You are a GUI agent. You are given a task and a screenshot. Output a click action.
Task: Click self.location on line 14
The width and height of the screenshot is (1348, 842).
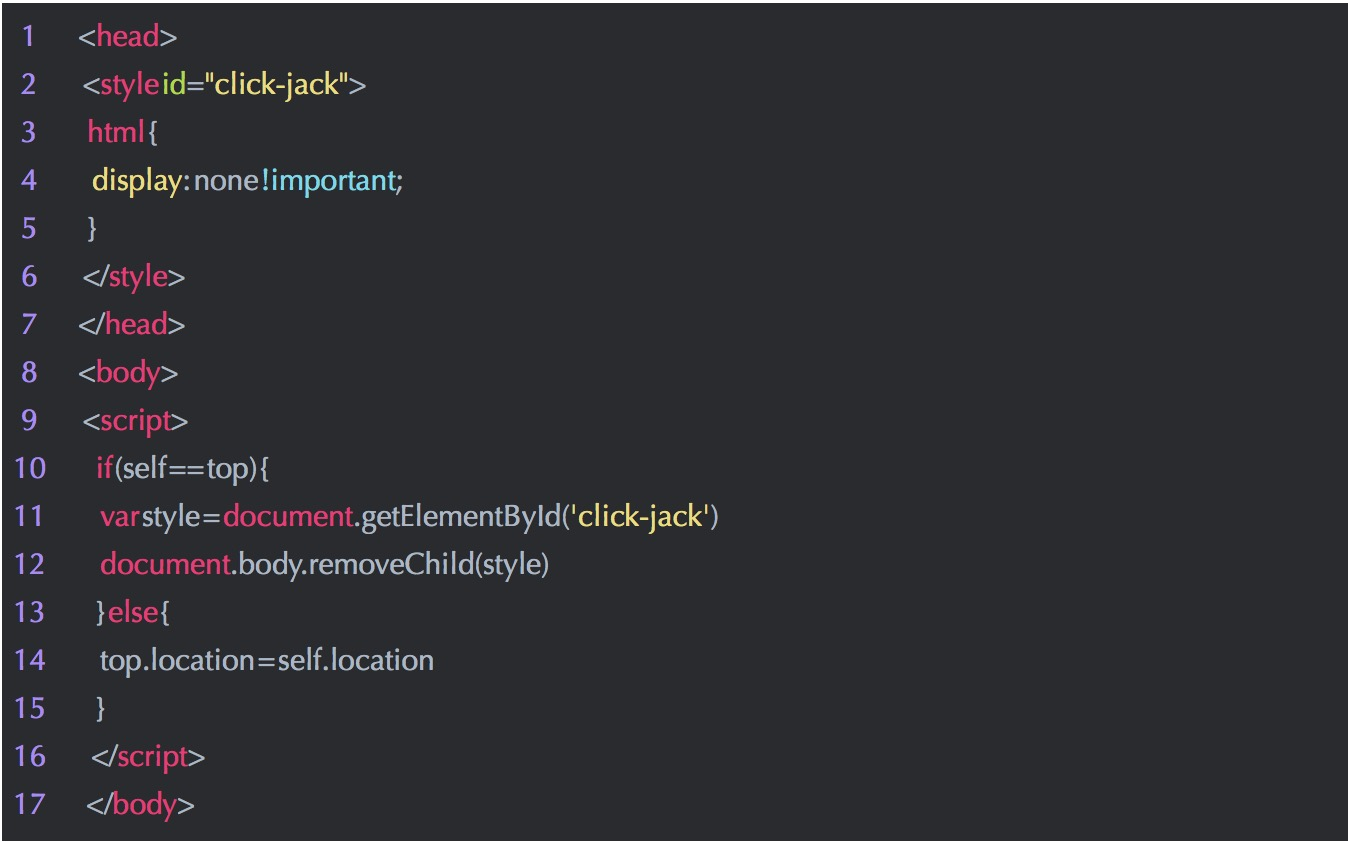click(356, 661)
